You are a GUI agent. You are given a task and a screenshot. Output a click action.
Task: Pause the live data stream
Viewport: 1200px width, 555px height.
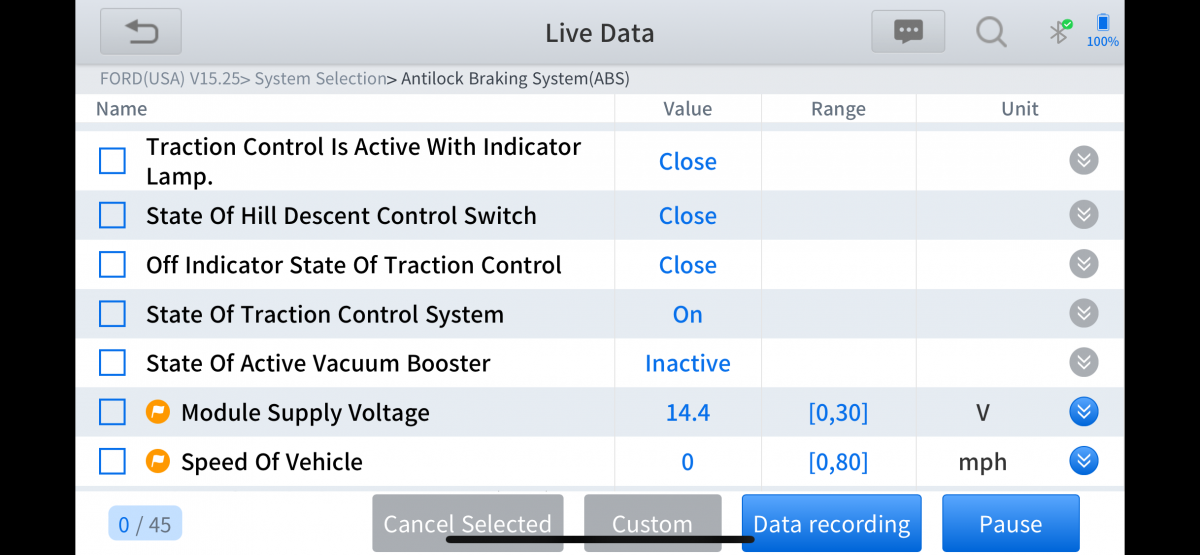point(1010,524)
